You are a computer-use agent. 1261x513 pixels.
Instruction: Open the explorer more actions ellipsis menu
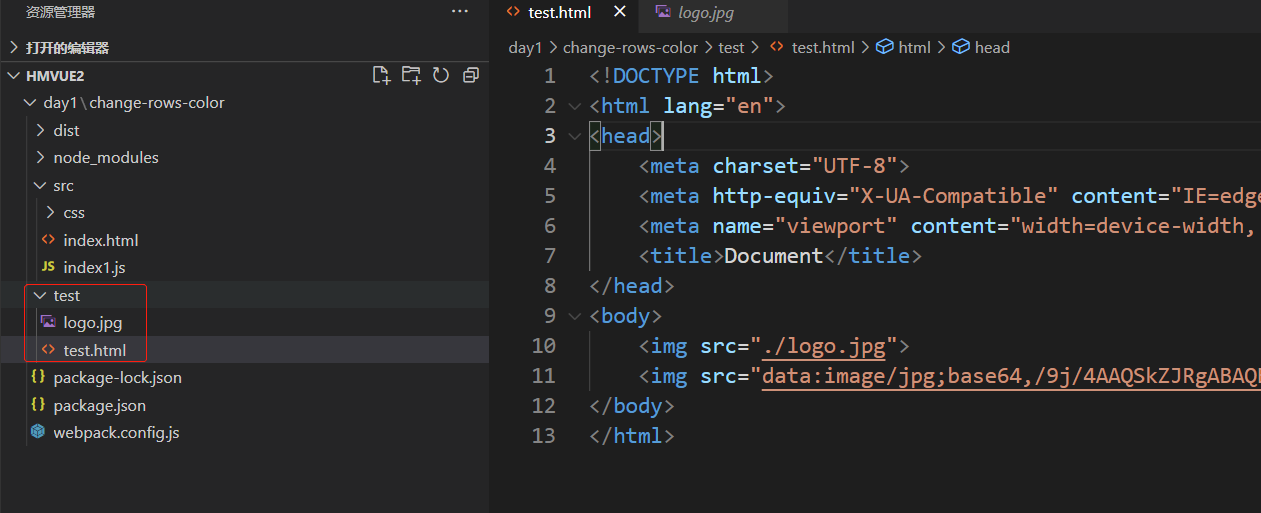[x=460, y=12]
